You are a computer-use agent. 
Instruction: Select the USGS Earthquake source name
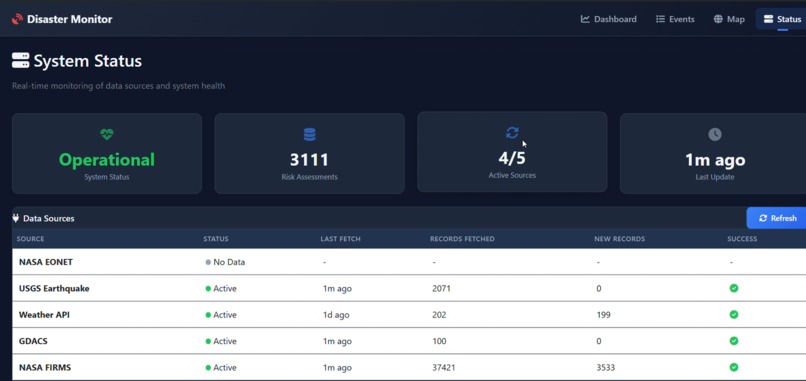tap(54, 288)
